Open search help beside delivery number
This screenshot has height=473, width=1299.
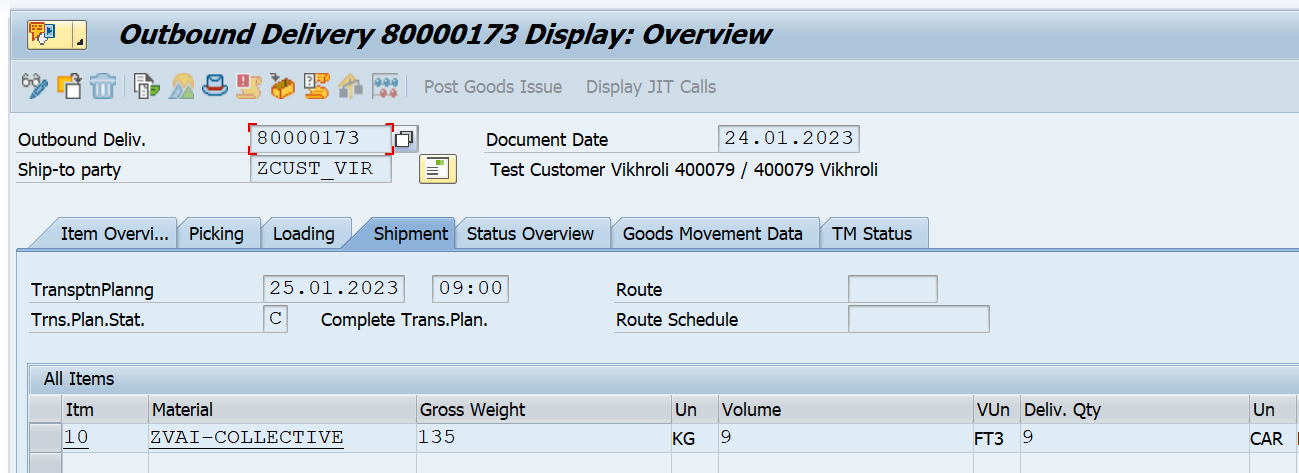[x=406, y=139]
